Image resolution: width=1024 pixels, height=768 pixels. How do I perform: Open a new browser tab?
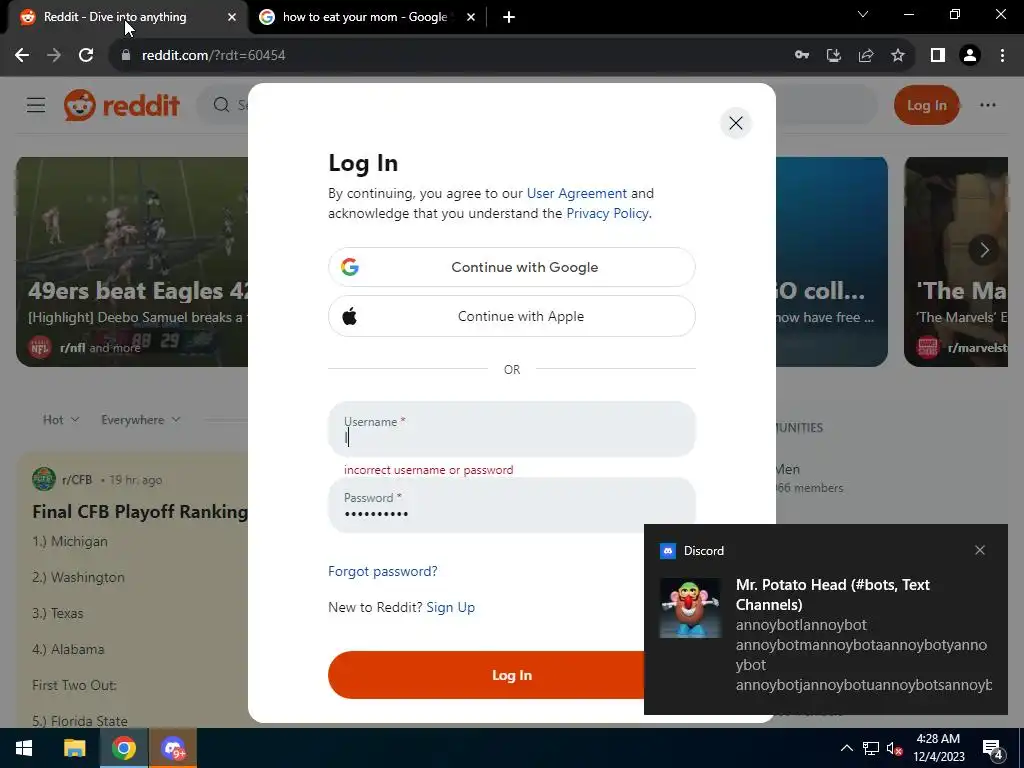point(509,17)
